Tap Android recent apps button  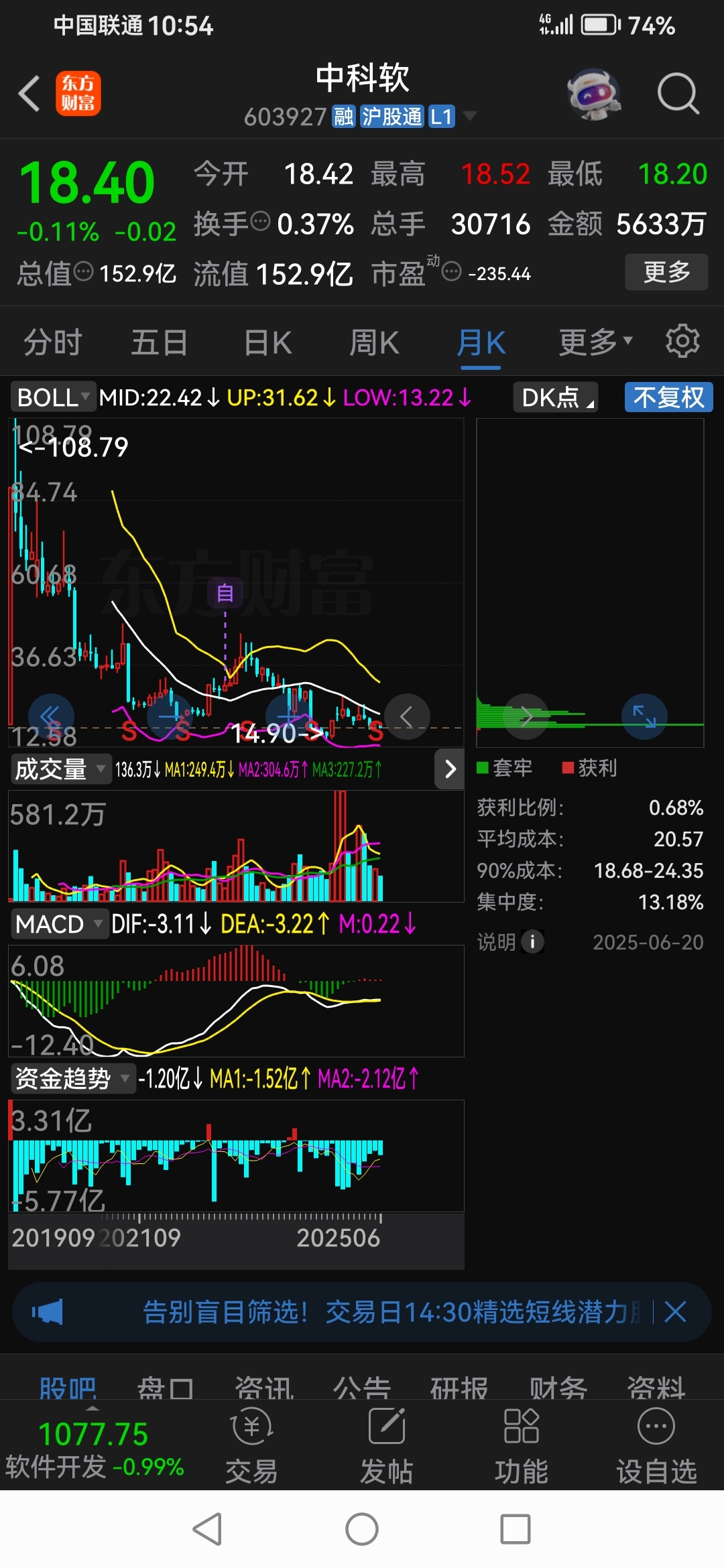(516, 1529)
